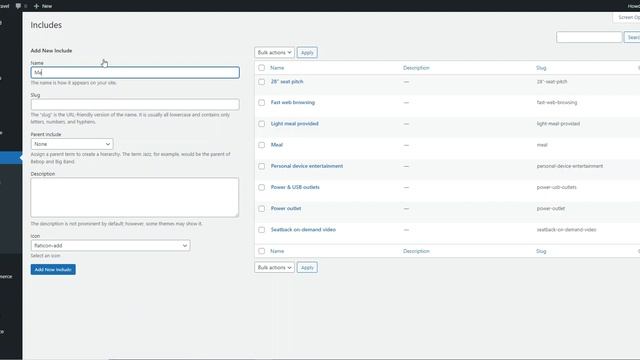Click the top Apply button
Image resolution: width=640 pixels, height=360 pixels.
(x=307, y=53)
